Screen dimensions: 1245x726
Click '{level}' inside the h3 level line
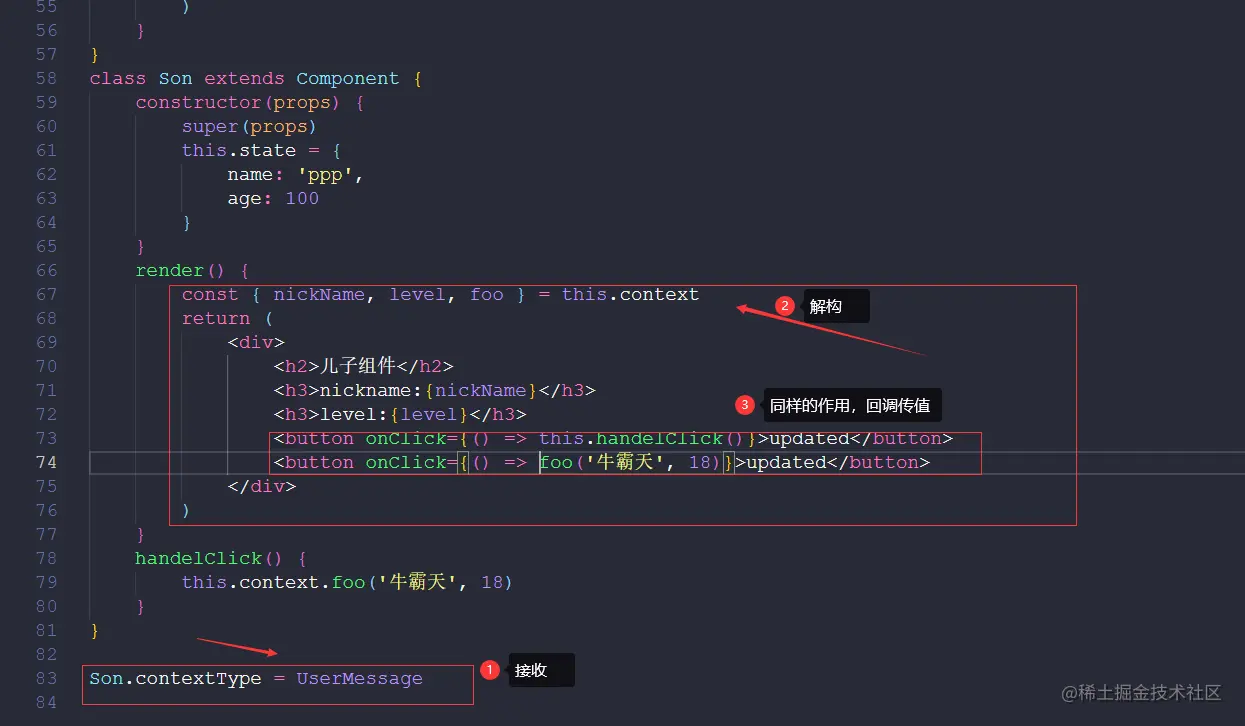click(429, 414)
